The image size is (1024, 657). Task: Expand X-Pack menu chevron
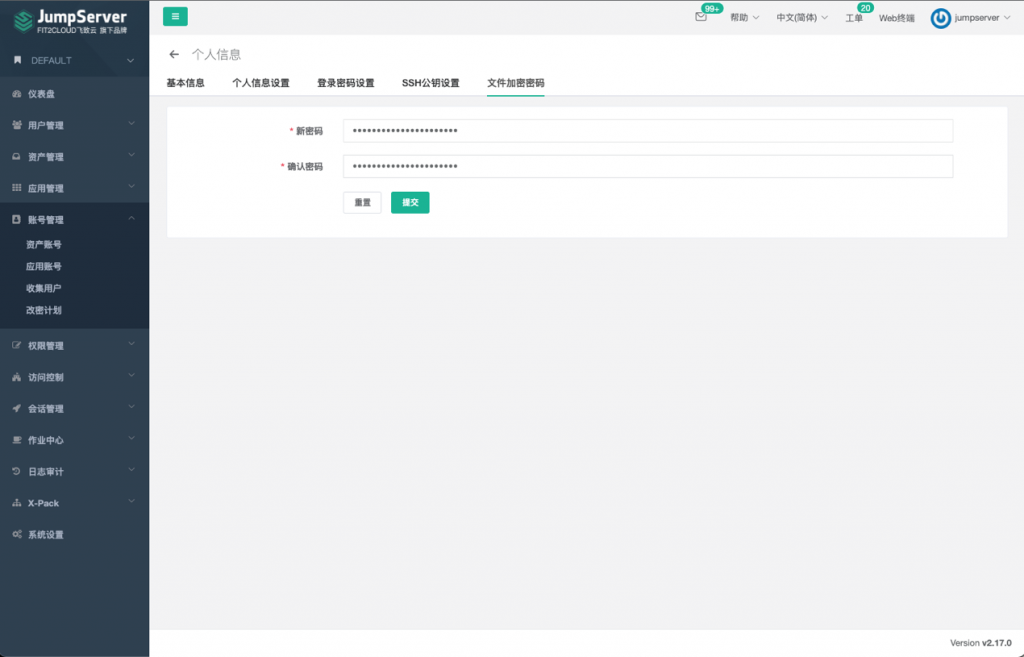[131, 501]
